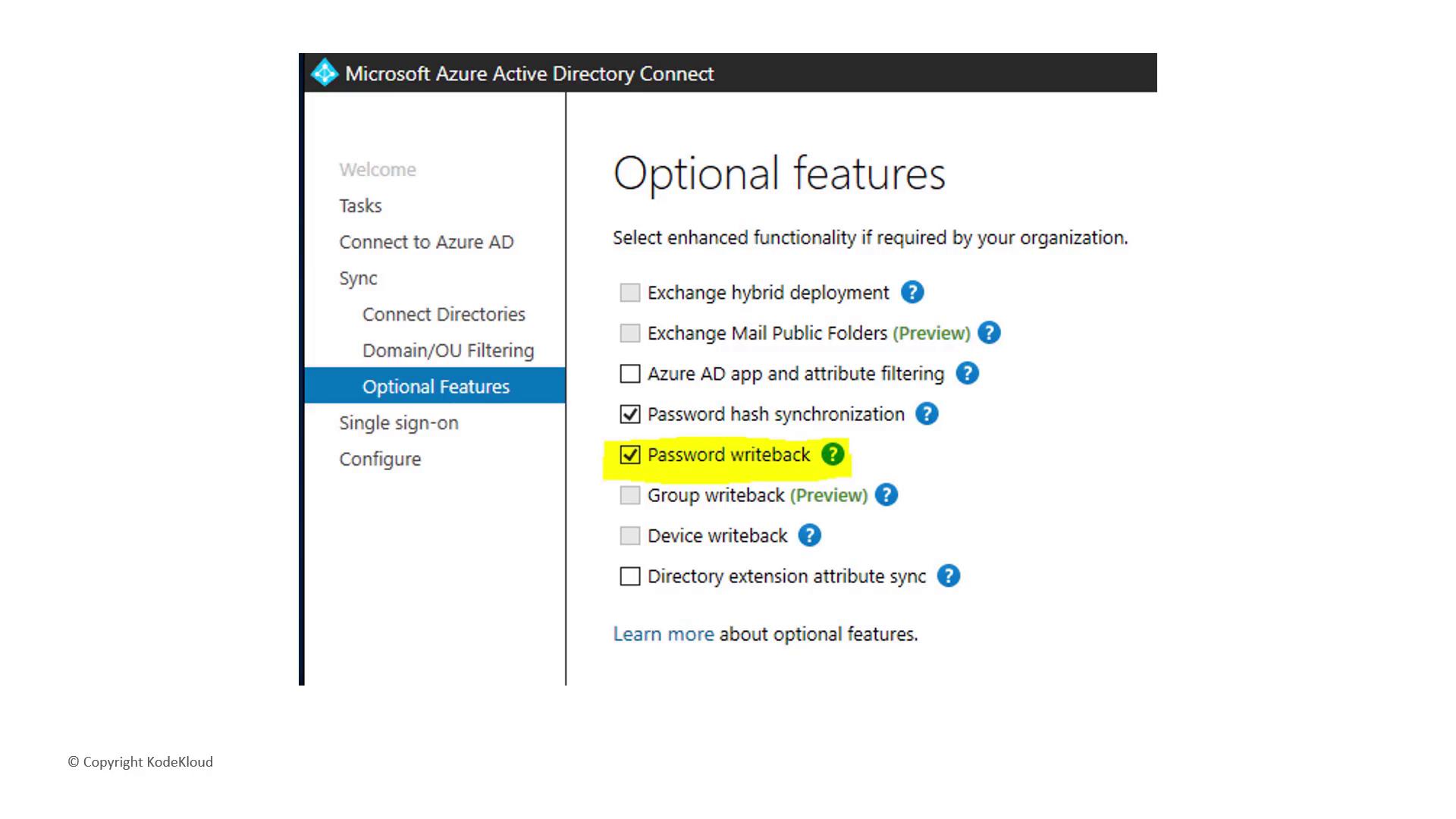
Task: Open help for Password hash synchronization
Action: pos(927,414)
